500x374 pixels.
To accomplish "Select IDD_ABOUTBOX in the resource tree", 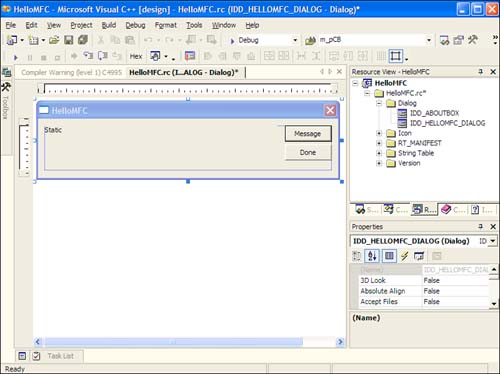I will click(434, 113).
